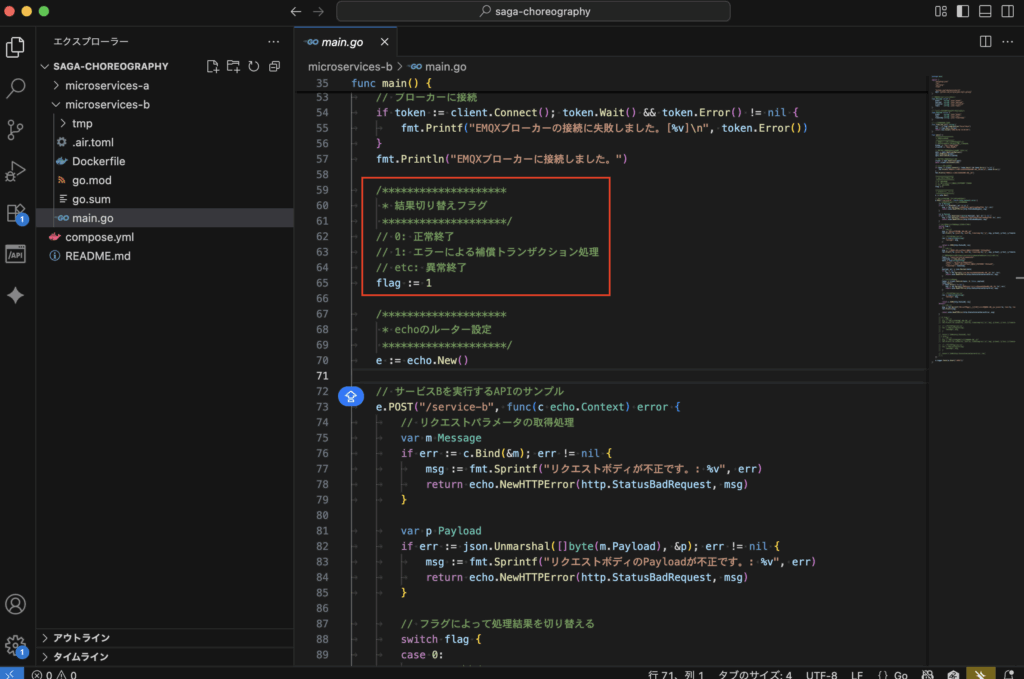The height and width of the screenshot is (679, 1024).
Task: Expand the アウトライン section
Action: pyautogui.click(x=81, y=638)
